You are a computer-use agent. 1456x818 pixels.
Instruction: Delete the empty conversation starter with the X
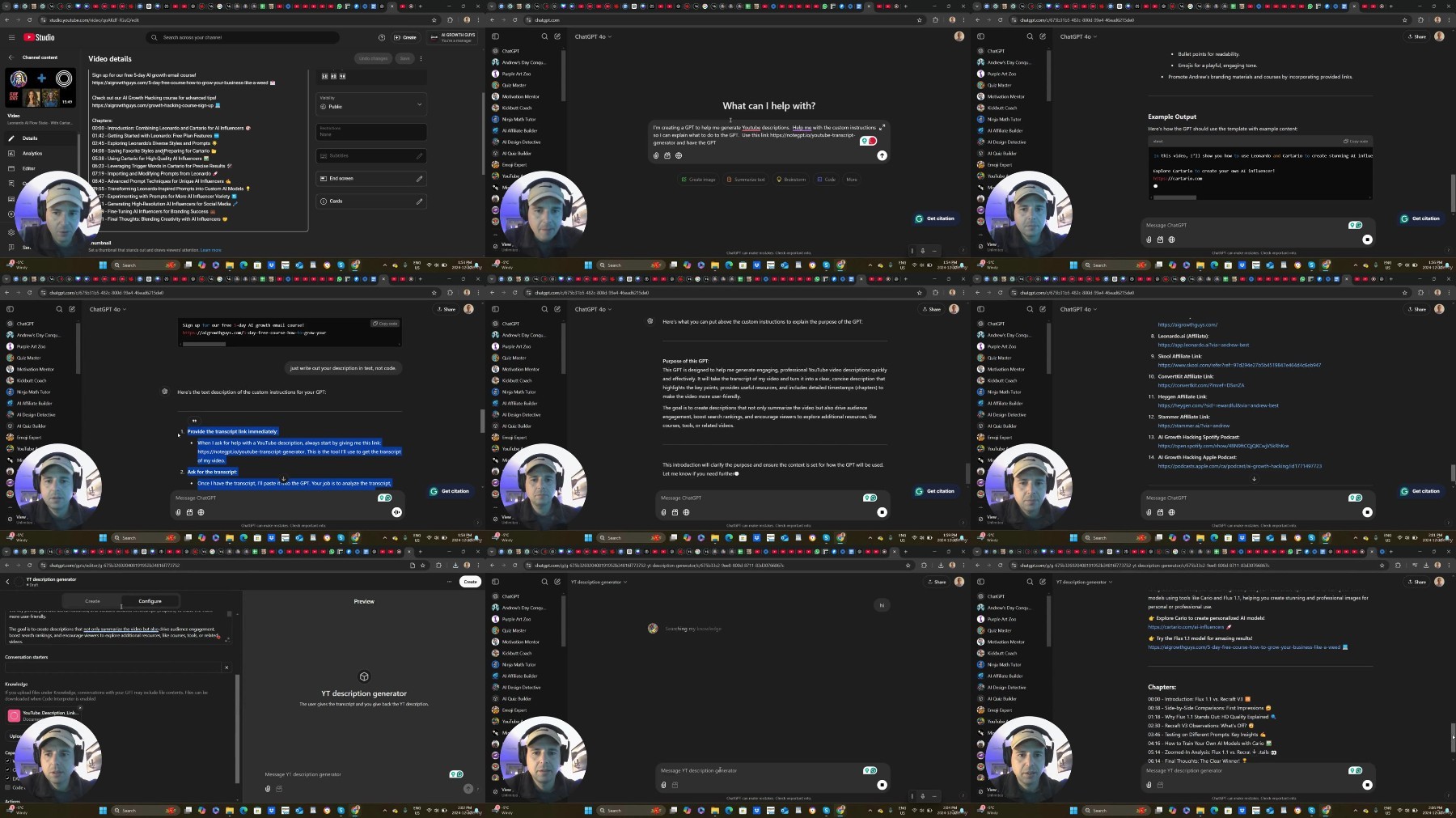coord(226,668)
